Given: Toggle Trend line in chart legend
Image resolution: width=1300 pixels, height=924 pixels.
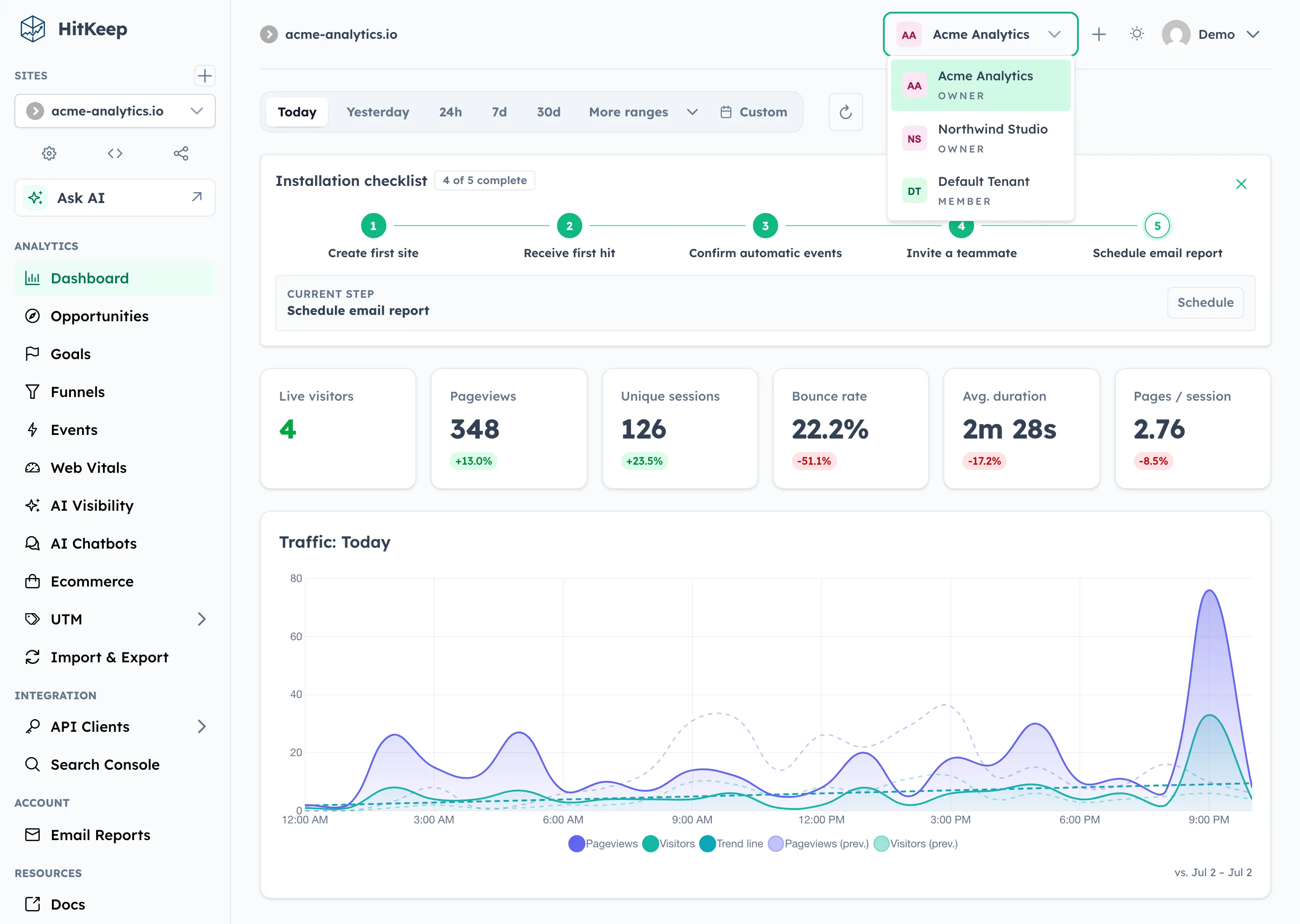Looking at the screenshot, I should pos(731,843).
